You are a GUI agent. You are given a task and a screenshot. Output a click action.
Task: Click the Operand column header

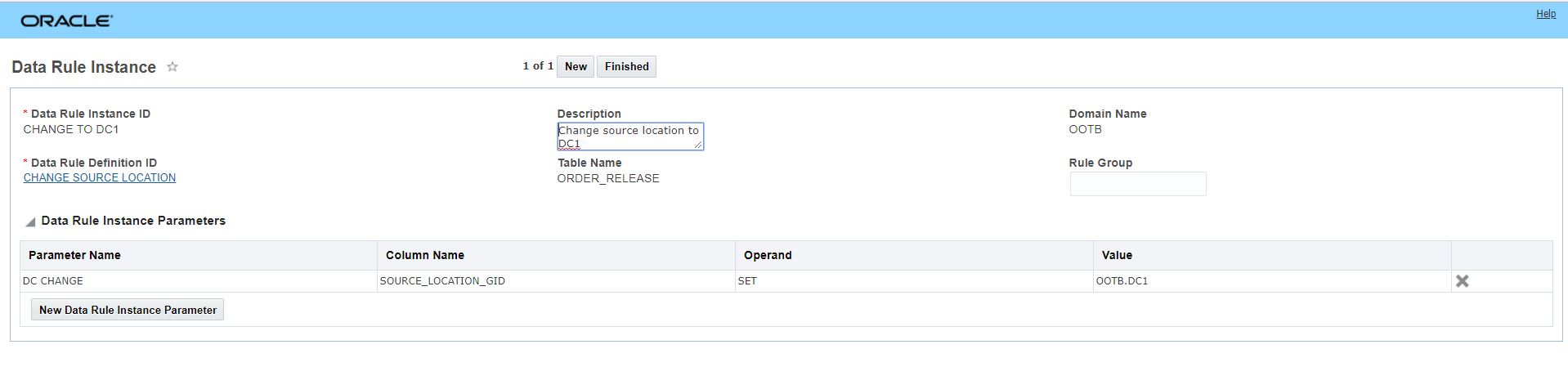click(x=768, y=256)
